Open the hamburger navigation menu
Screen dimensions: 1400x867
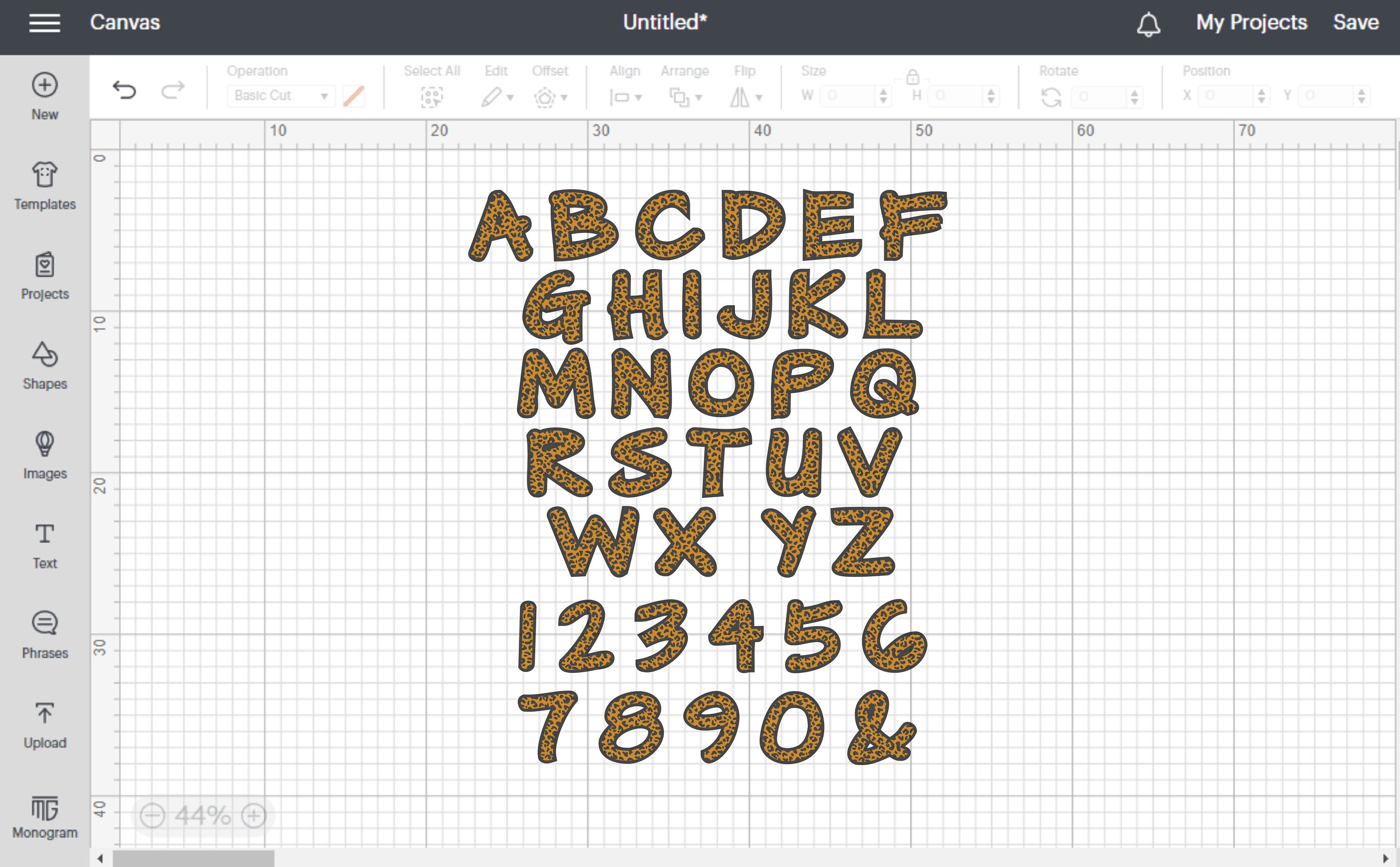point(44,22)
